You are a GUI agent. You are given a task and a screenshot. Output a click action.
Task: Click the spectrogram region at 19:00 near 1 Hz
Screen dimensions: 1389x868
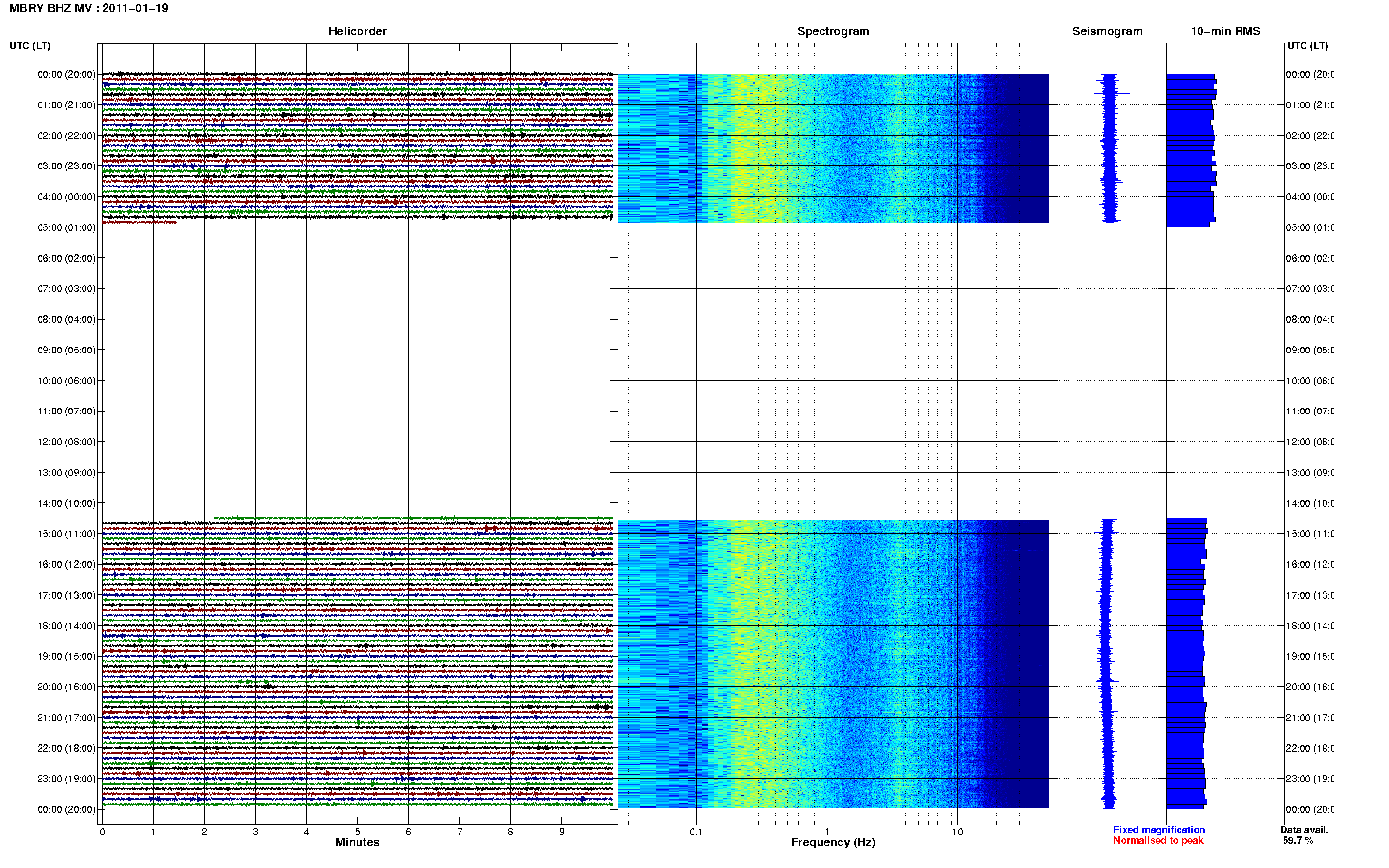(x=827, y=656)
